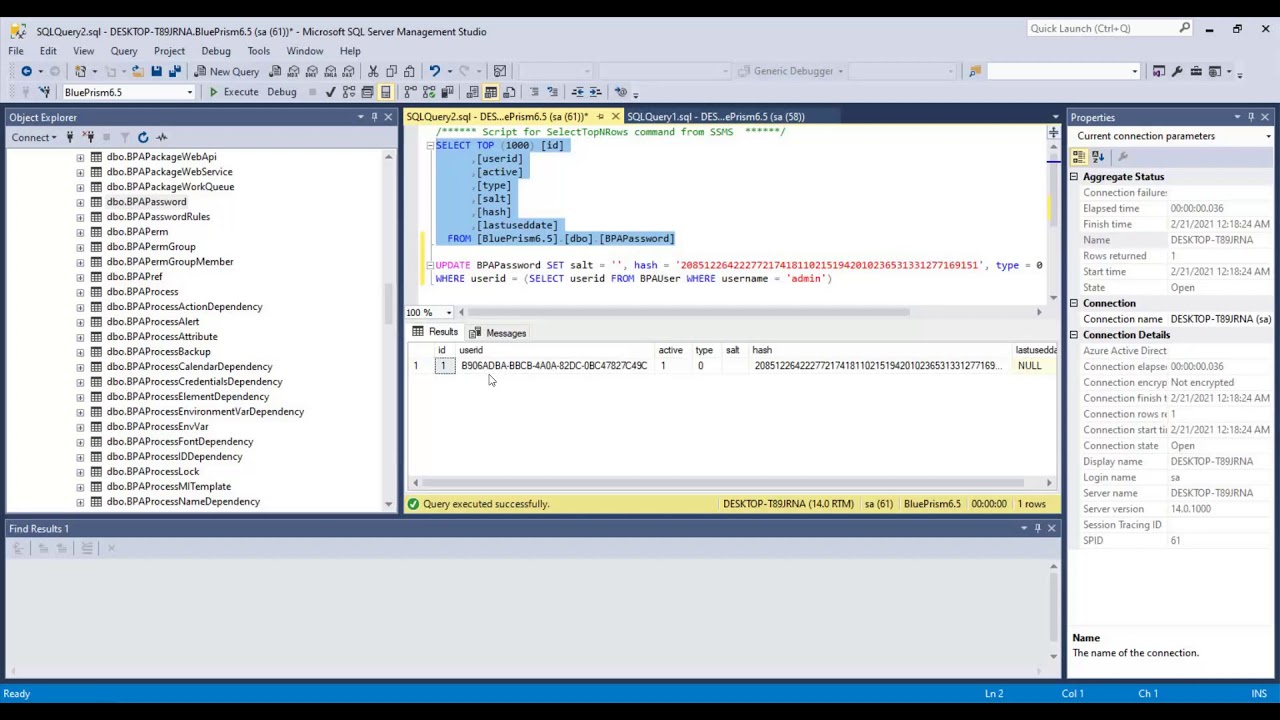Click the Object Explorer vertical scrollbar
Image resolution: width=1280 pixels, height=720 pixels.
coord(389,330)
